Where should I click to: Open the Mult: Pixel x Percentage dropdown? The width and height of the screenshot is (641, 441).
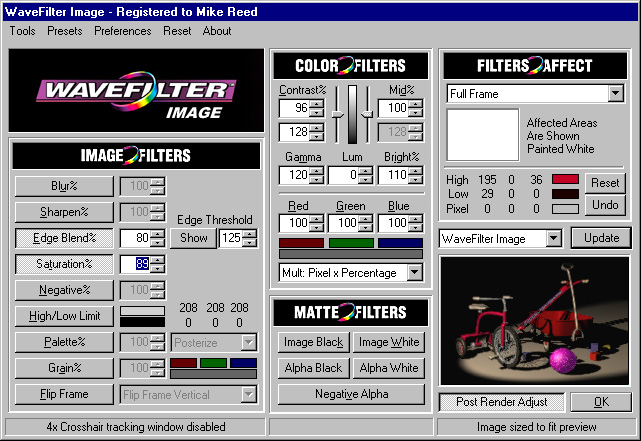(415, 272)
